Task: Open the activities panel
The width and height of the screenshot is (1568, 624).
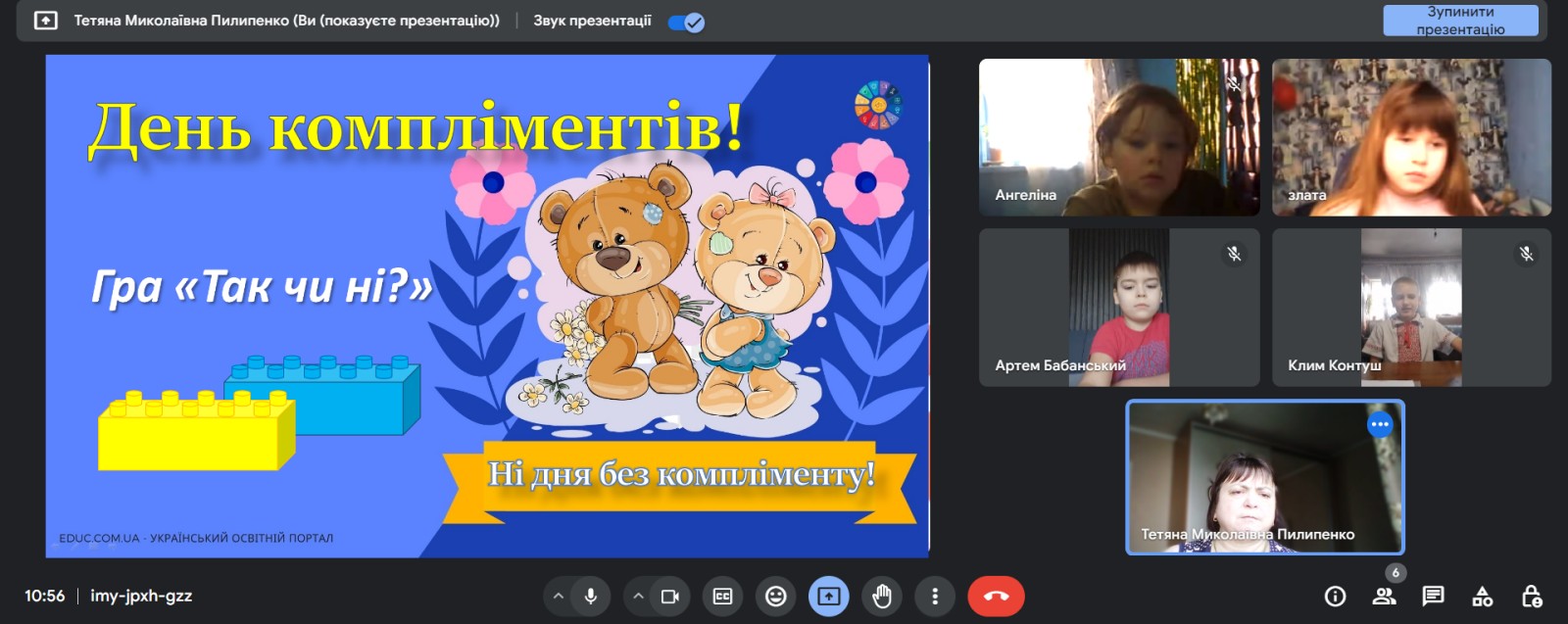Action: point(1483,596)
